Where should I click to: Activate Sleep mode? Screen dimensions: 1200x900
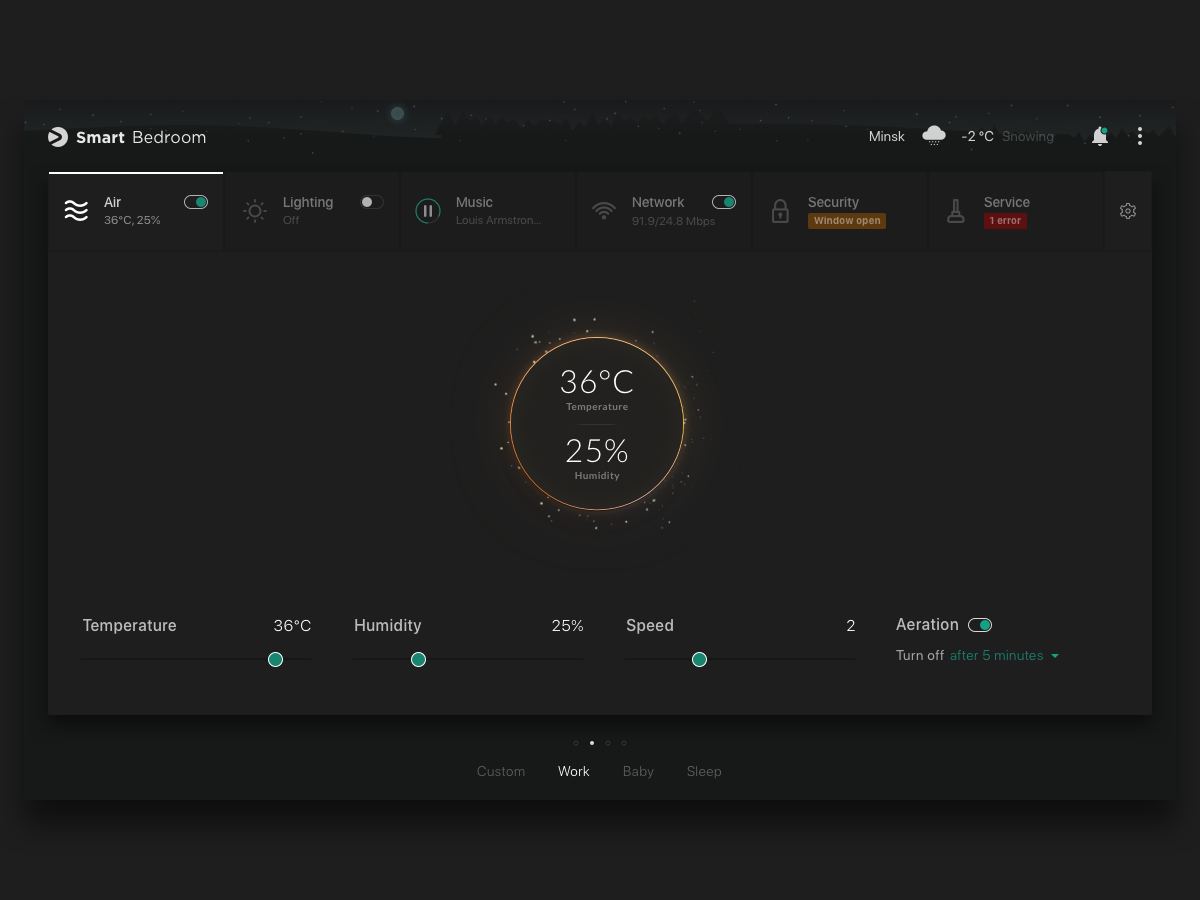click(704, 771)
